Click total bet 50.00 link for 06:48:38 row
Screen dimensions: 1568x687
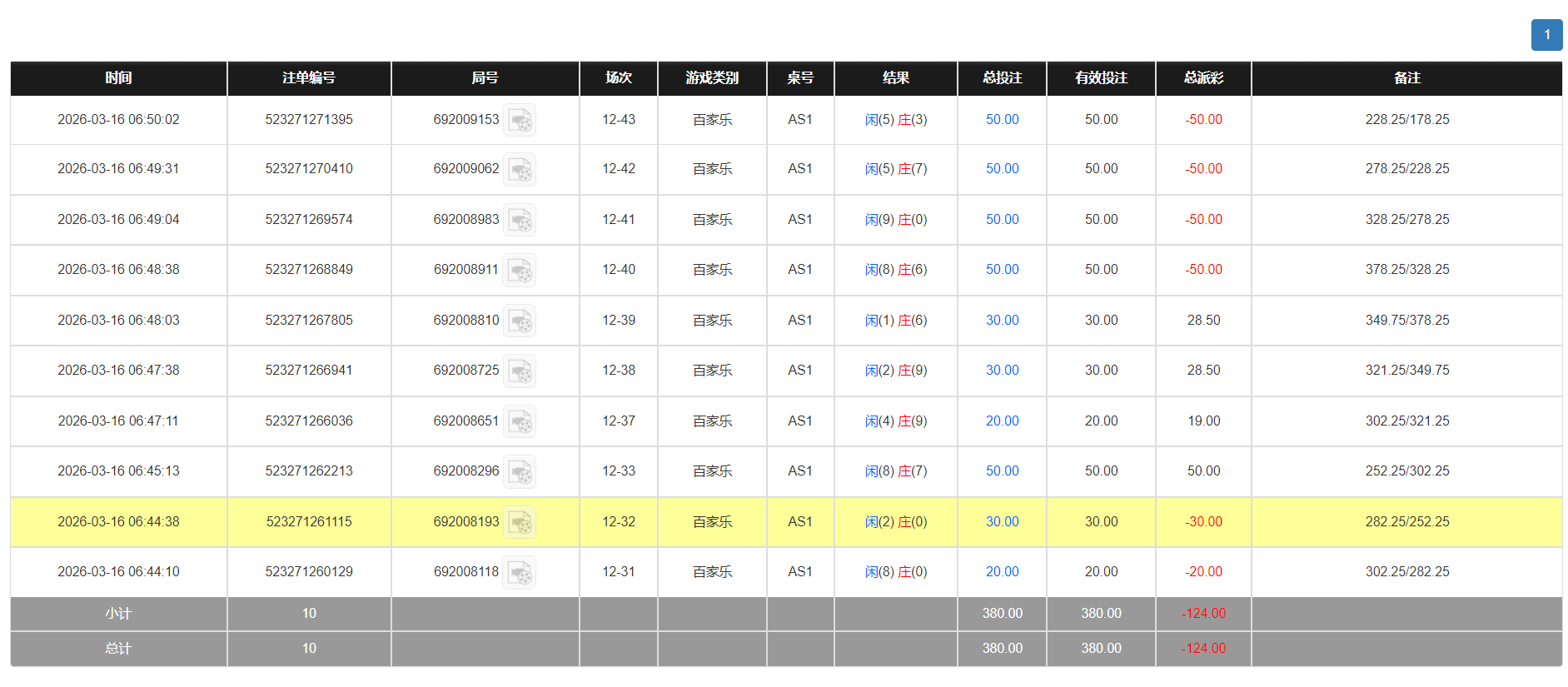click(1002, 270)
